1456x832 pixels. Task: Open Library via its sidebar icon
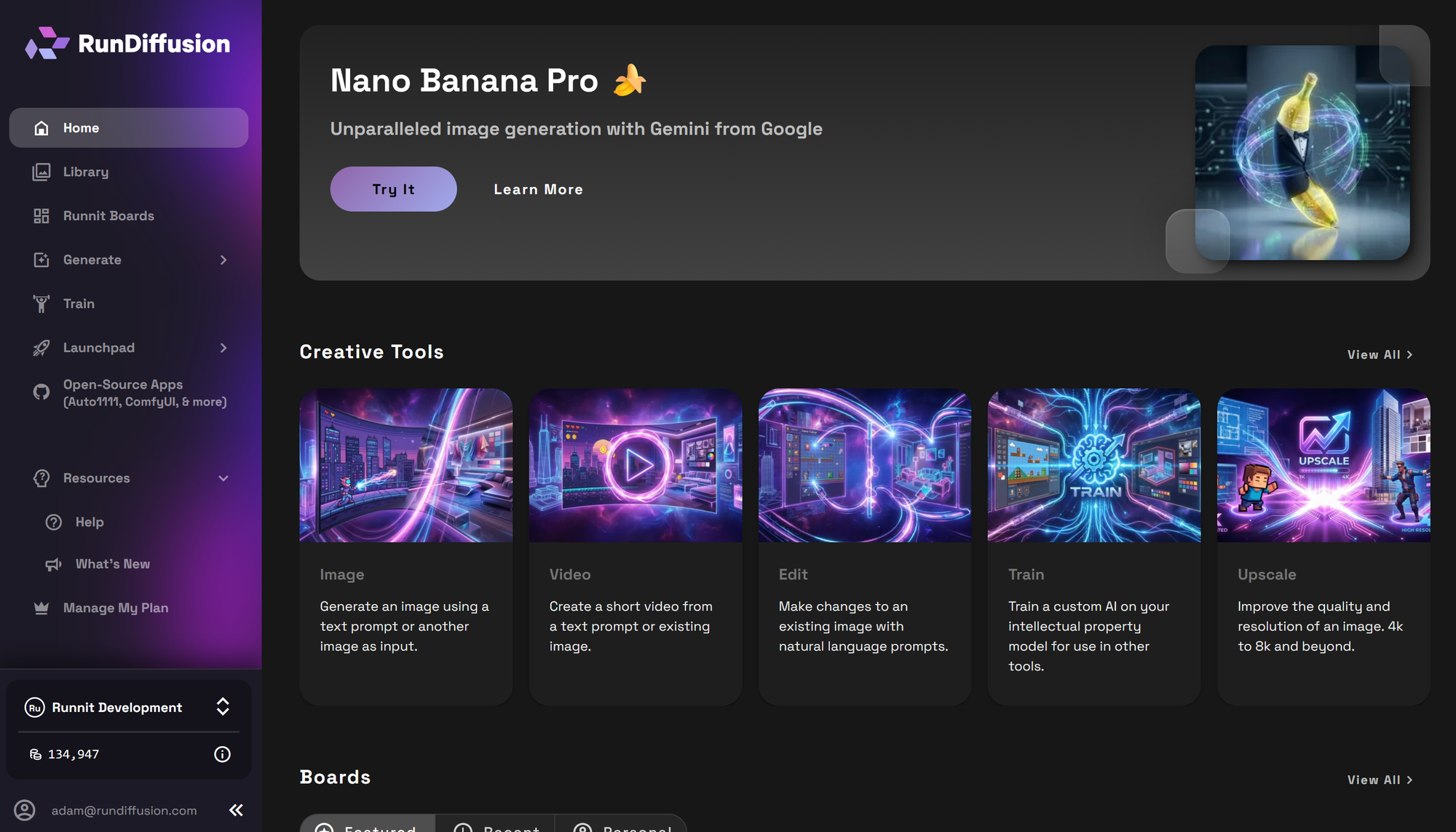click(41, 172)
